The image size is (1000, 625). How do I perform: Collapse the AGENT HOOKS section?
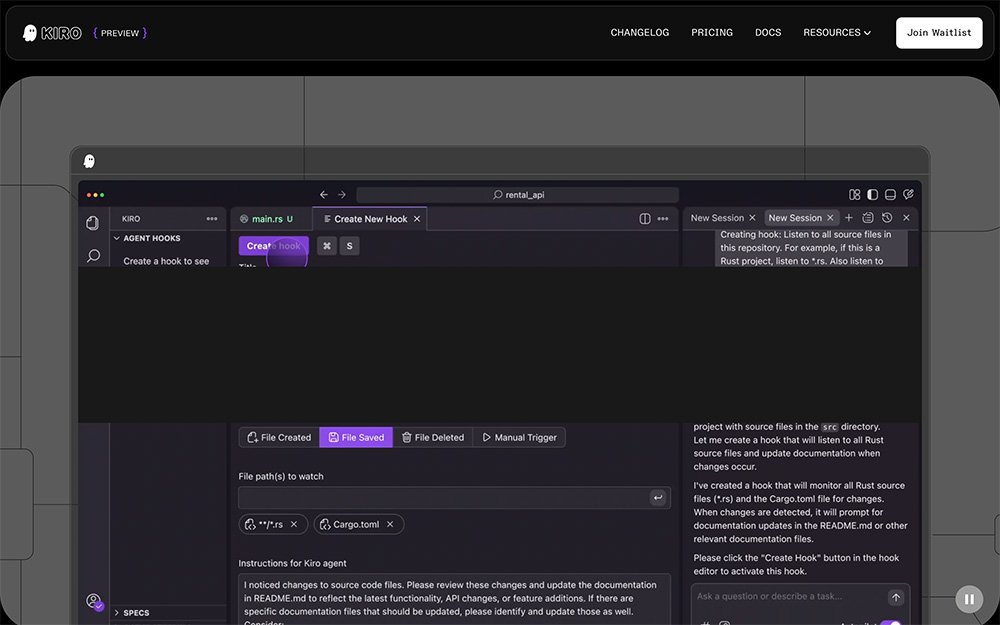[x=148, y=238]
